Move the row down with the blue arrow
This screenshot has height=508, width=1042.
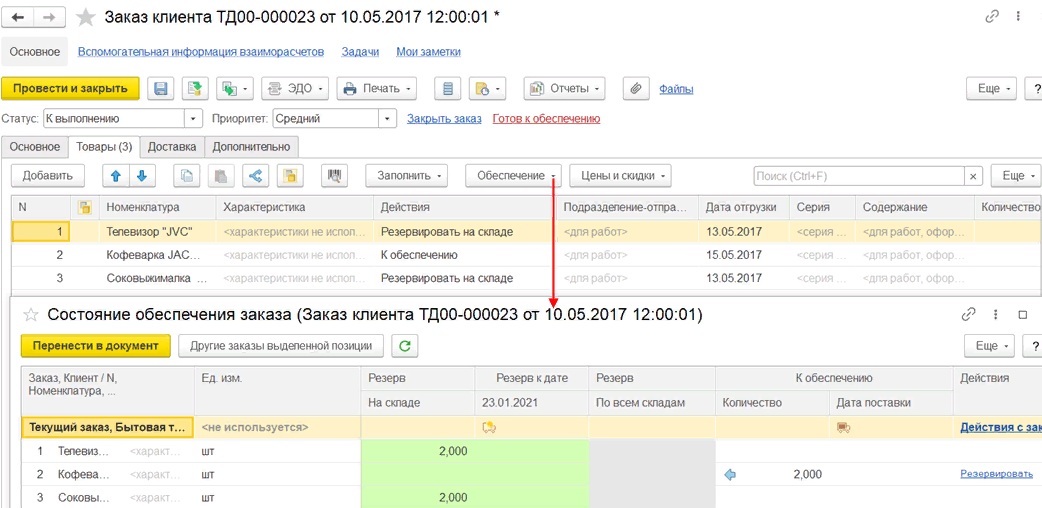(x=142, y=176)
